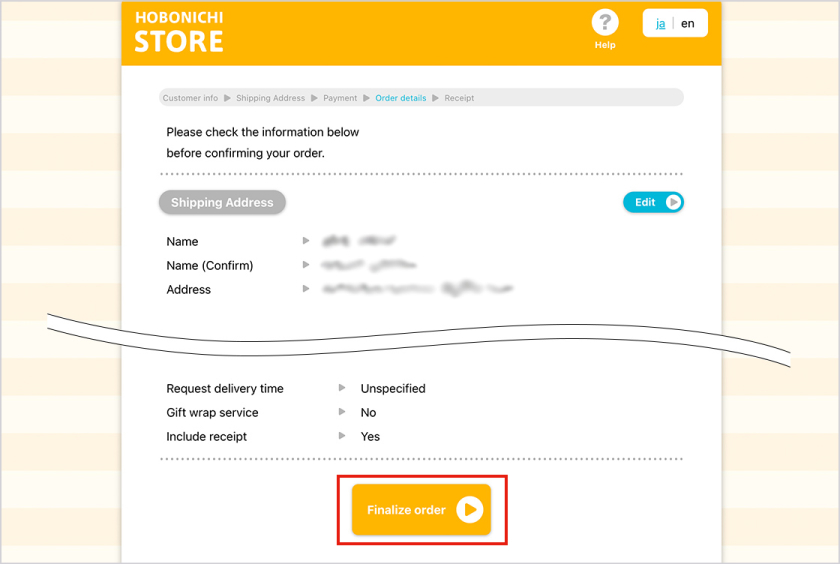Click the triangle beside Name row

tap(306, 241)
